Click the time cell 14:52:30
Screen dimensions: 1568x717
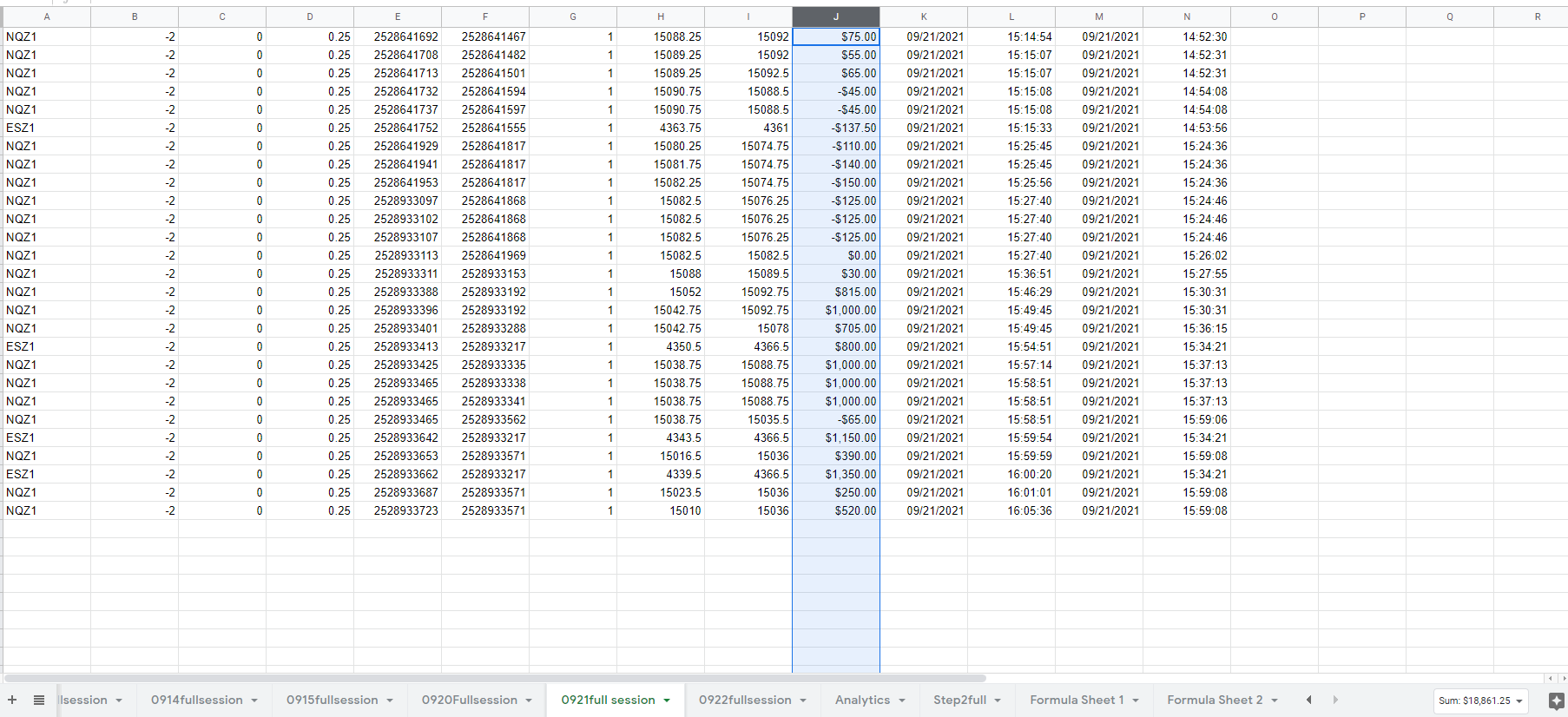[1187, 36]
